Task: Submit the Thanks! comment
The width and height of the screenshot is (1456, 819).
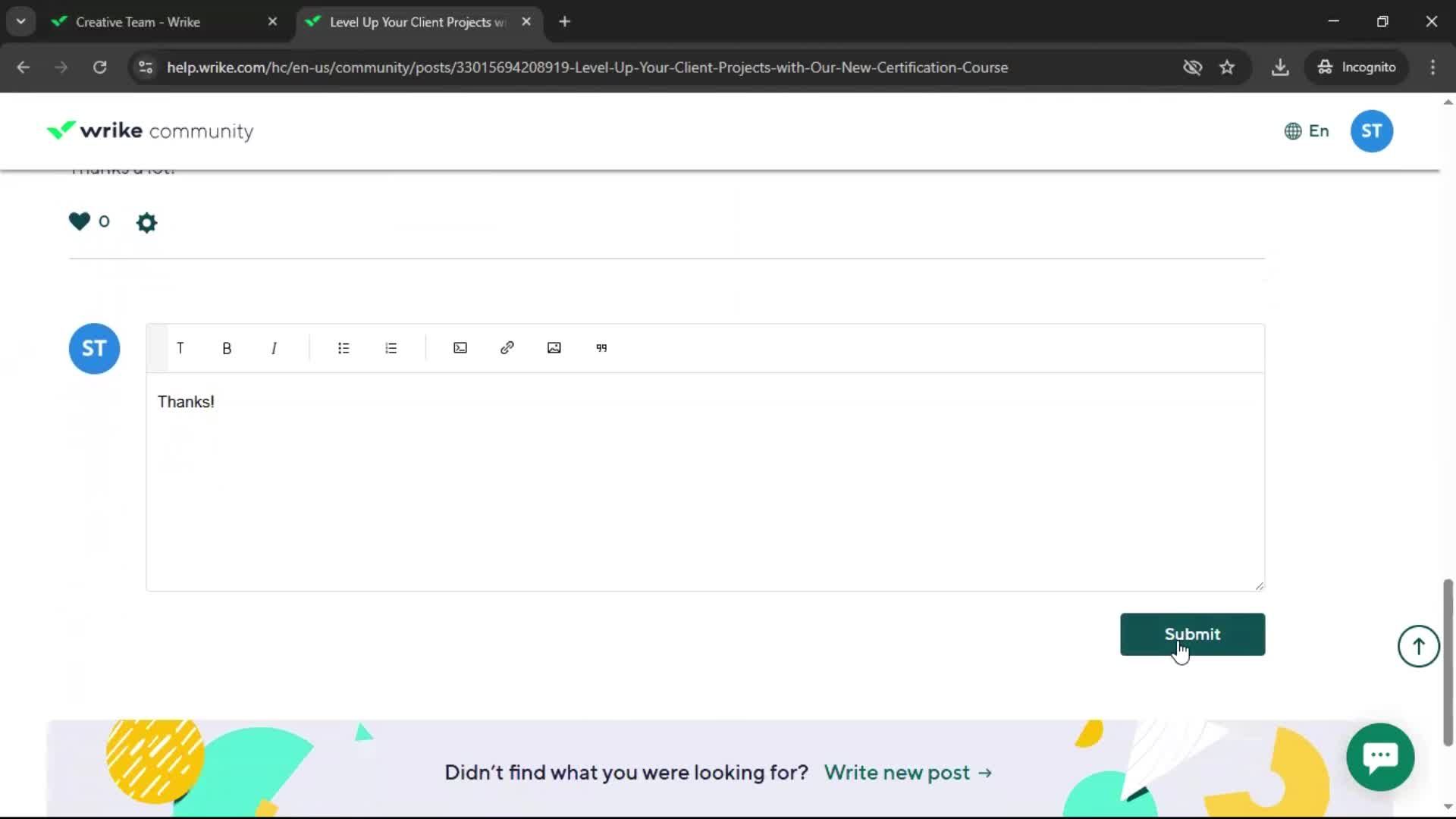Action: click(x=1192, y=635)
